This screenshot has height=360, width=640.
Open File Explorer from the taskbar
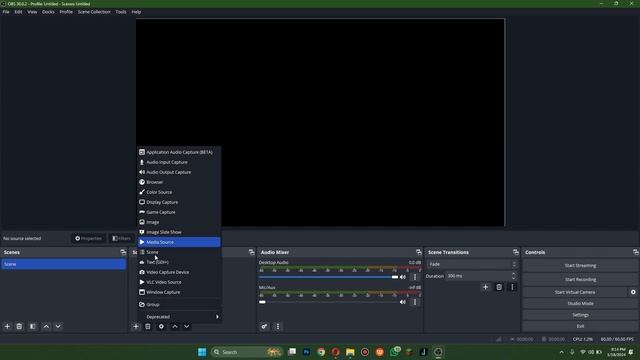[x=350, y=352]
